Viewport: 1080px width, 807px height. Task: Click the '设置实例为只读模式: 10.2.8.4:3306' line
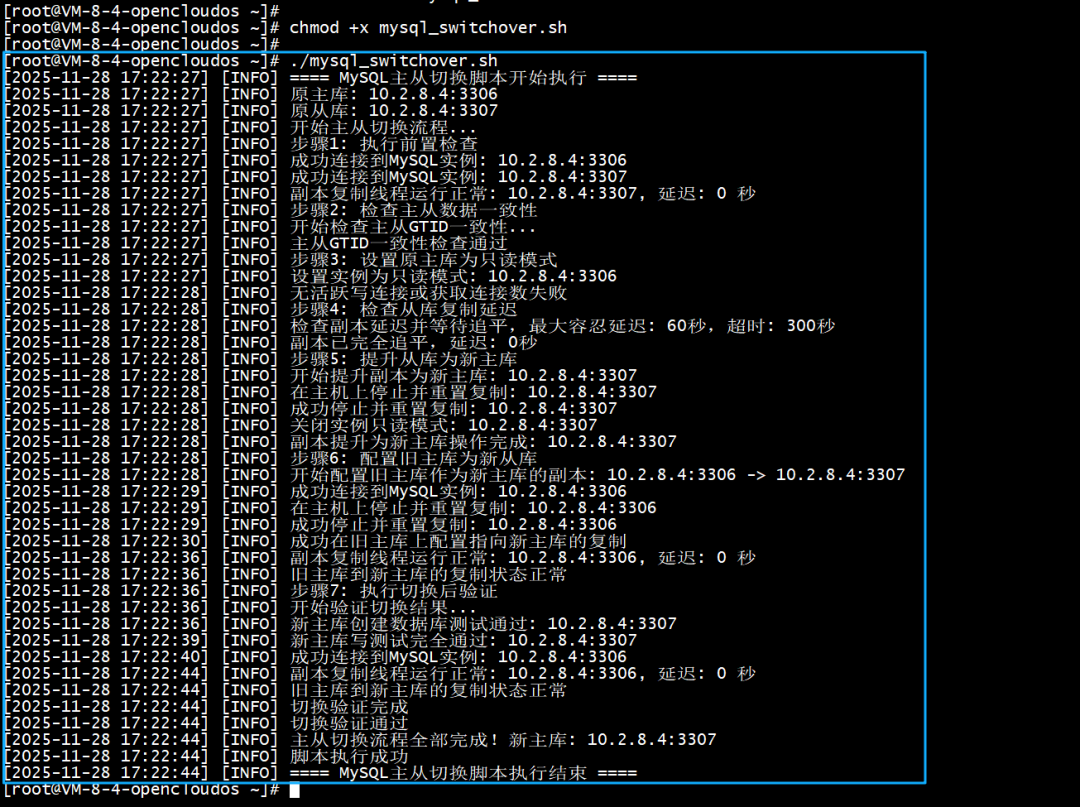(x=310, y=276)
